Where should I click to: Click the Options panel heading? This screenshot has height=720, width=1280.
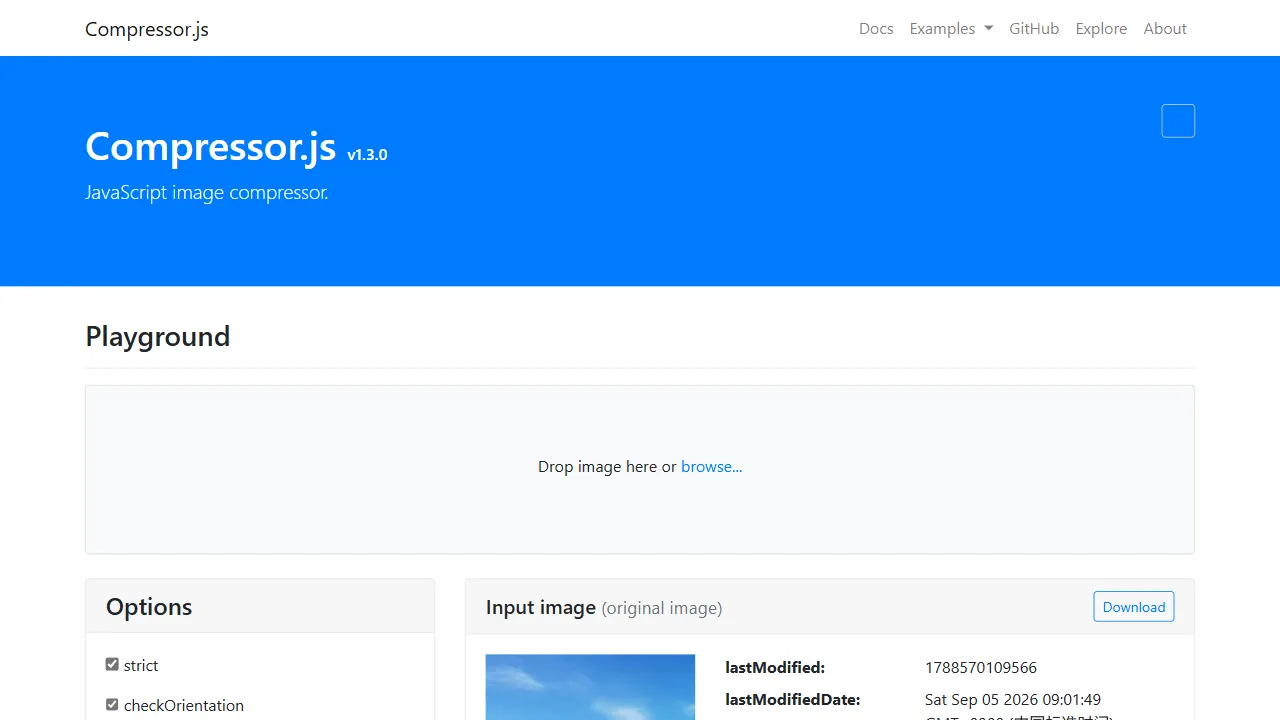pyautogui.click(x=149, y=607)
